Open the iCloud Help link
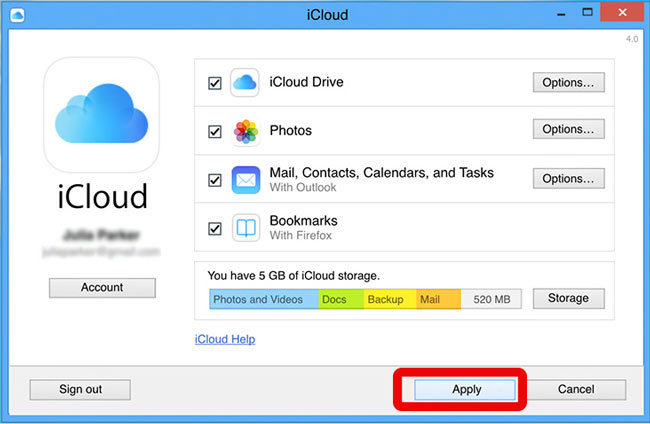The height and width of the screenshot is (424, 650). click(x=225, y=339)
